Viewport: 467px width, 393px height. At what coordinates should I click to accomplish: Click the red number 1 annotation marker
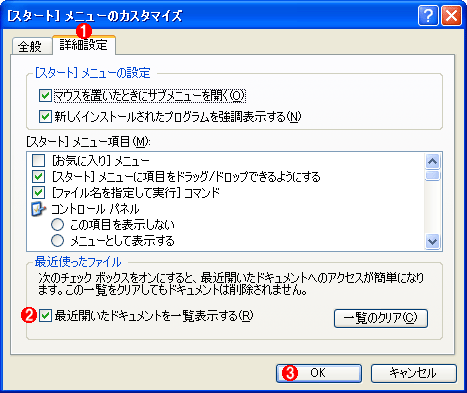click(84, 31)
